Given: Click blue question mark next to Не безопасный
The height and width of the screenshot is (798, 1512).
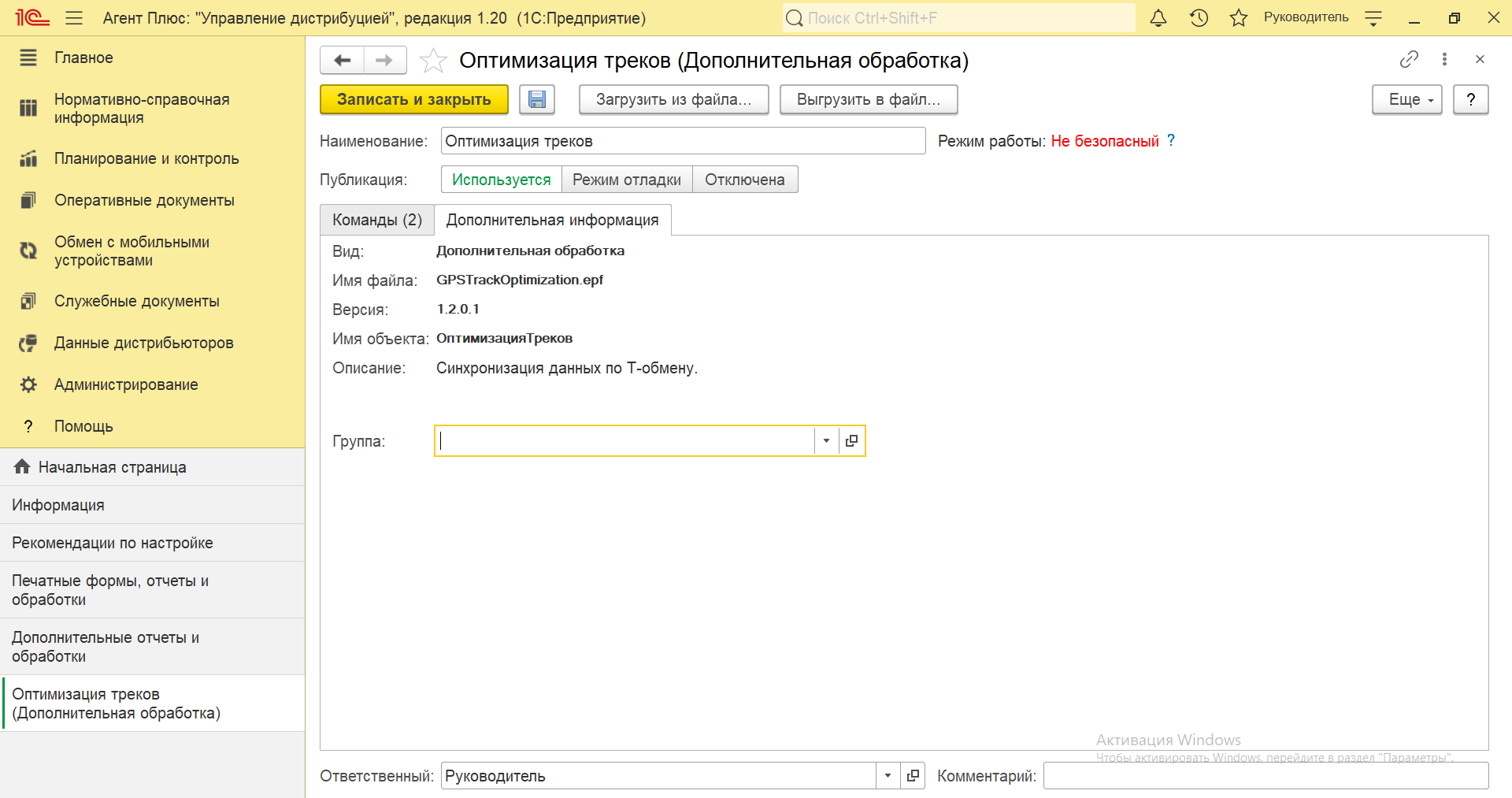Looking at the screenshot, I should tap(1171, 140).
